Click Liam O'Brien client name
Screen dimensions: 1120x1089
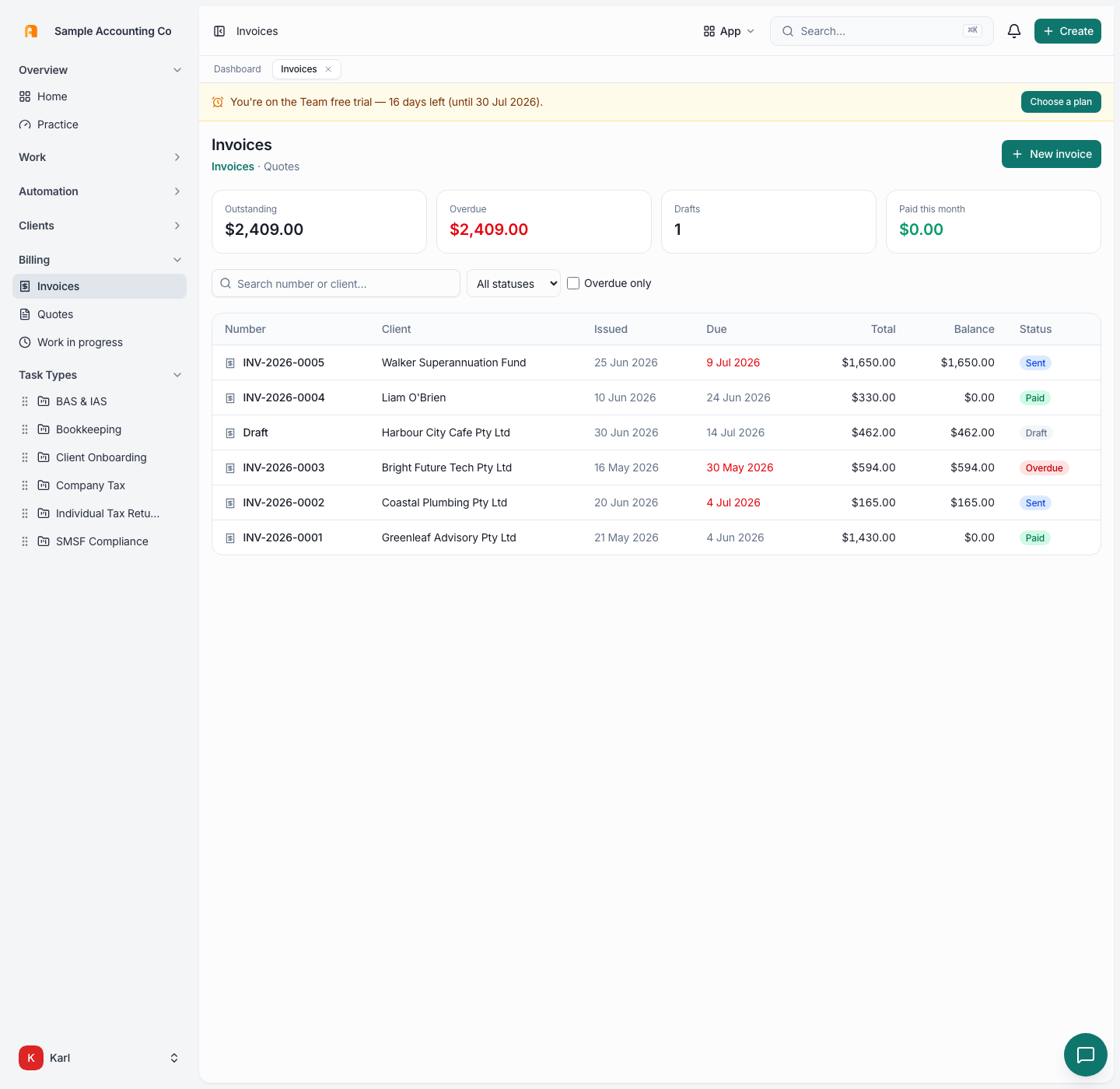414,397
